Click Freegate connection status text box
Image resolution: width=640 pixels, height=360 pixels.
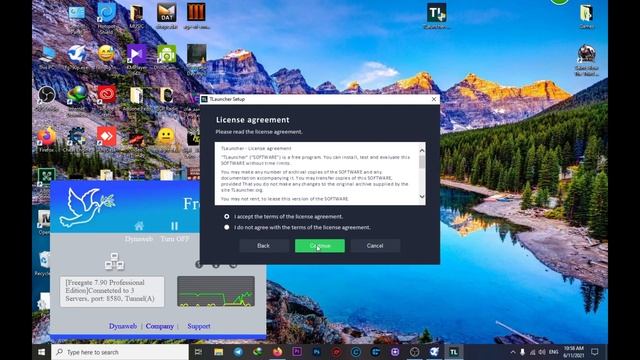112,291
